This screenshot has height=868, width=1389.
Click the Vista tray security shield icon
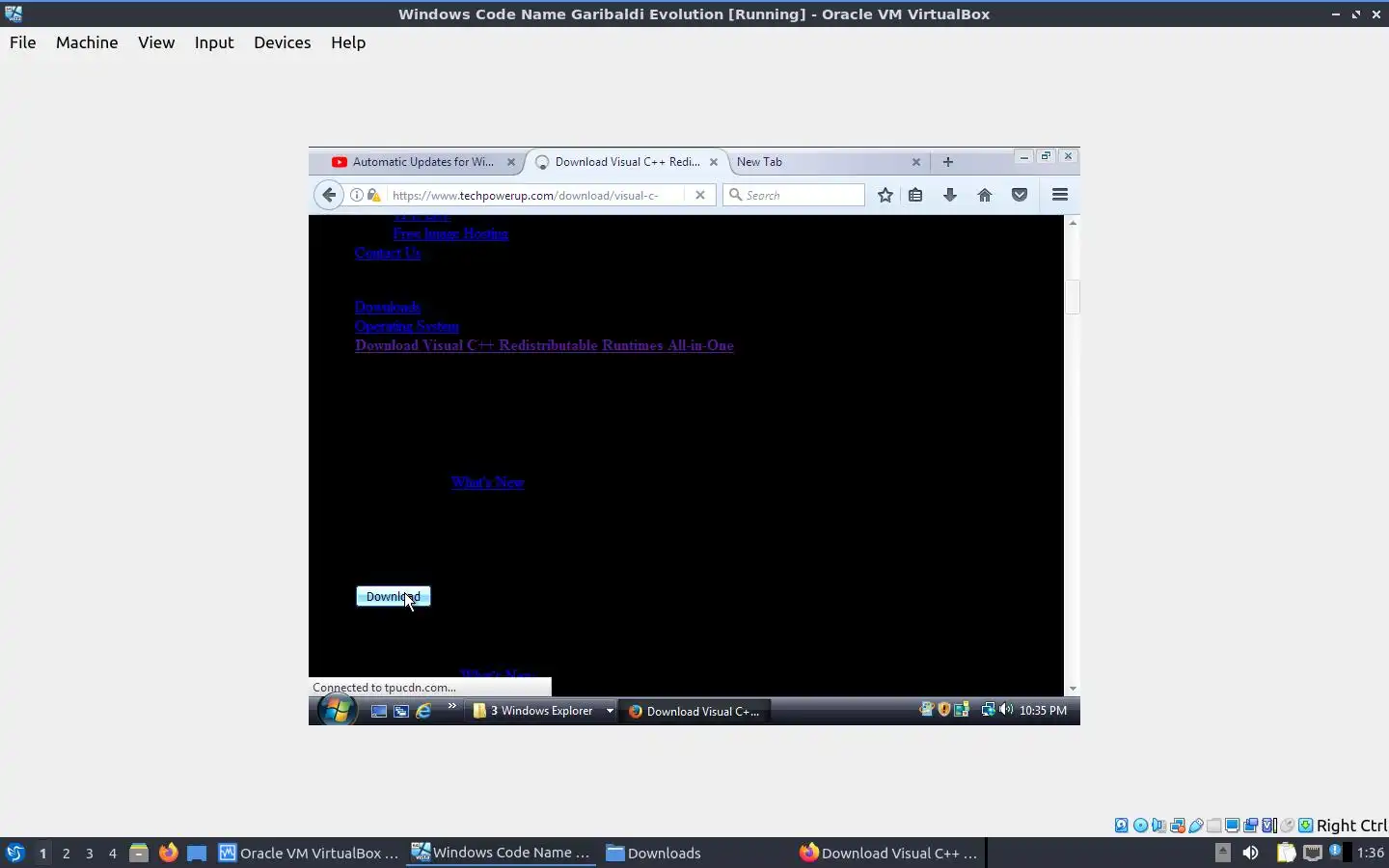944,710
